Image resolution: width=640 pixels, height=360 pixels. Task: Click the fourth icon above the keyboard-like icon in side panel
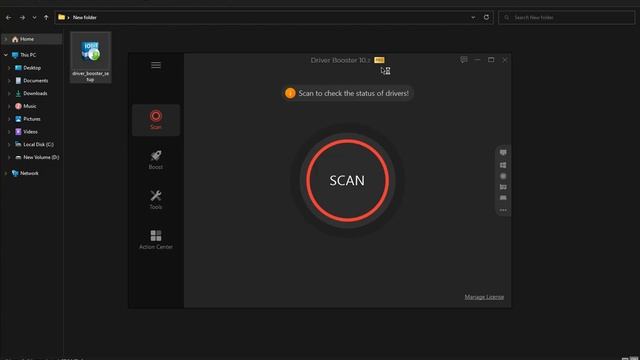[503, 187]
